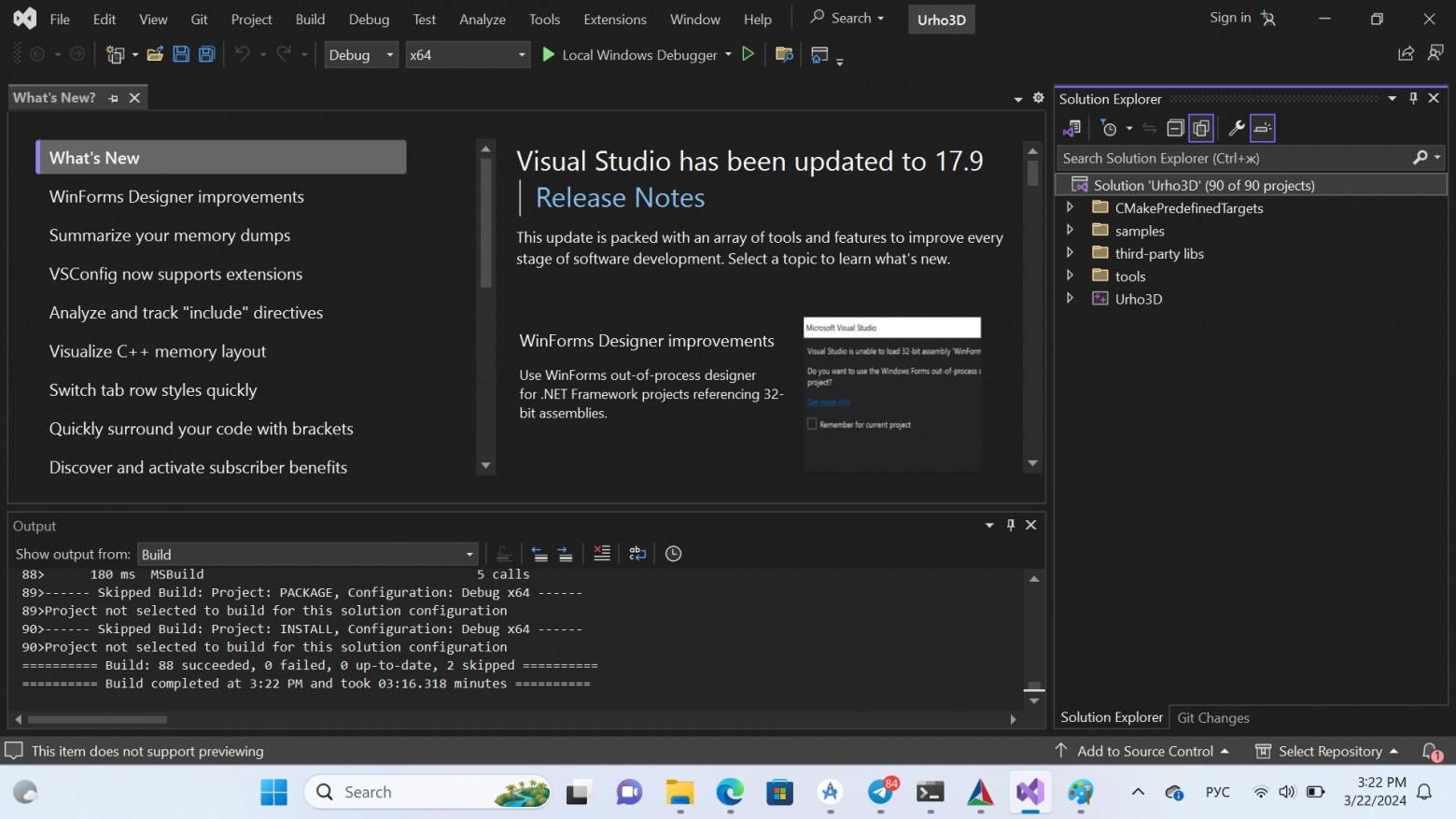
Task: Open the window layout icon in toolbar
Action: [x=820, y=55]
